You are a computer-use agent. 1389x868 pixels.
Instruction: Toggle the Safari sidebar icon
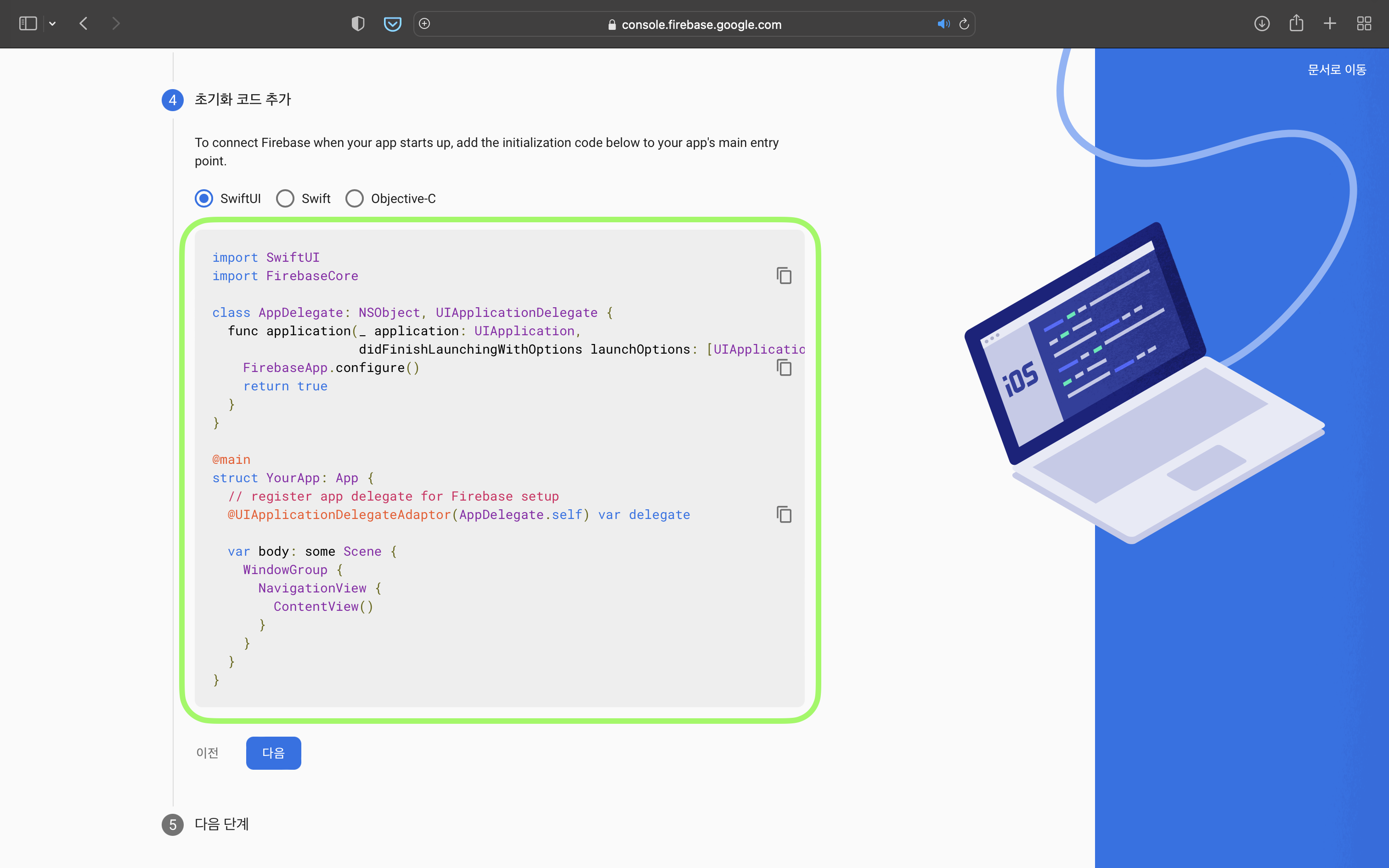pyautogui.click(x=28, y=23)
